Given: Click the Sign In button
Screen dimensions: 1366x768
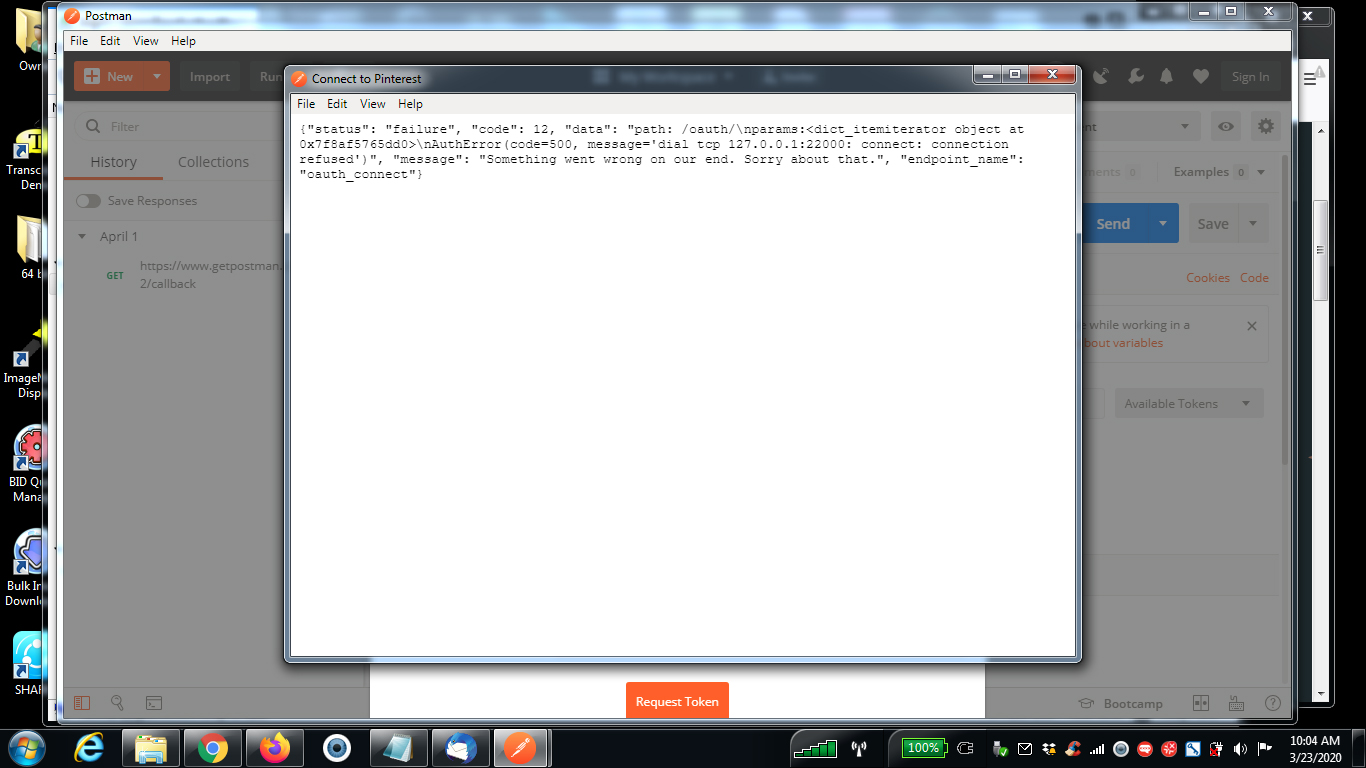Looking at the screenshot, I should coord(1250,77).
